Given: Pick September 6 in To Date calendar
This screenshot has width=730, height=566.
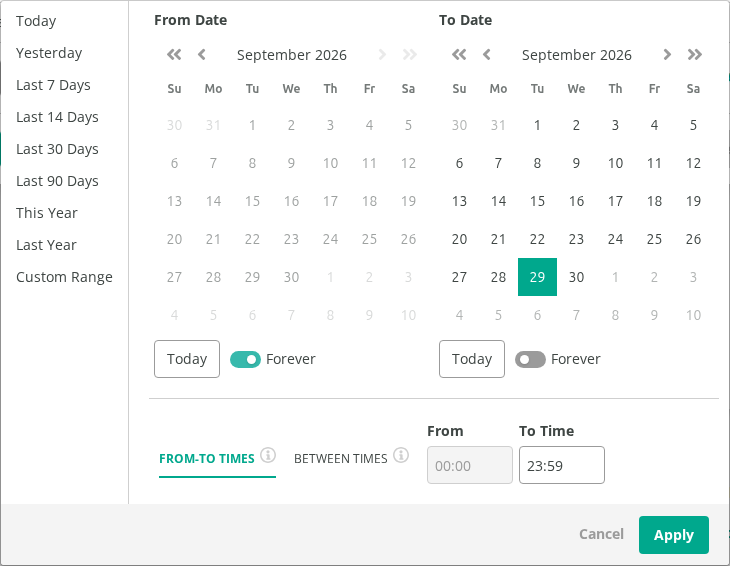Looking at the screenshot, I should click(x=460, y=163).
